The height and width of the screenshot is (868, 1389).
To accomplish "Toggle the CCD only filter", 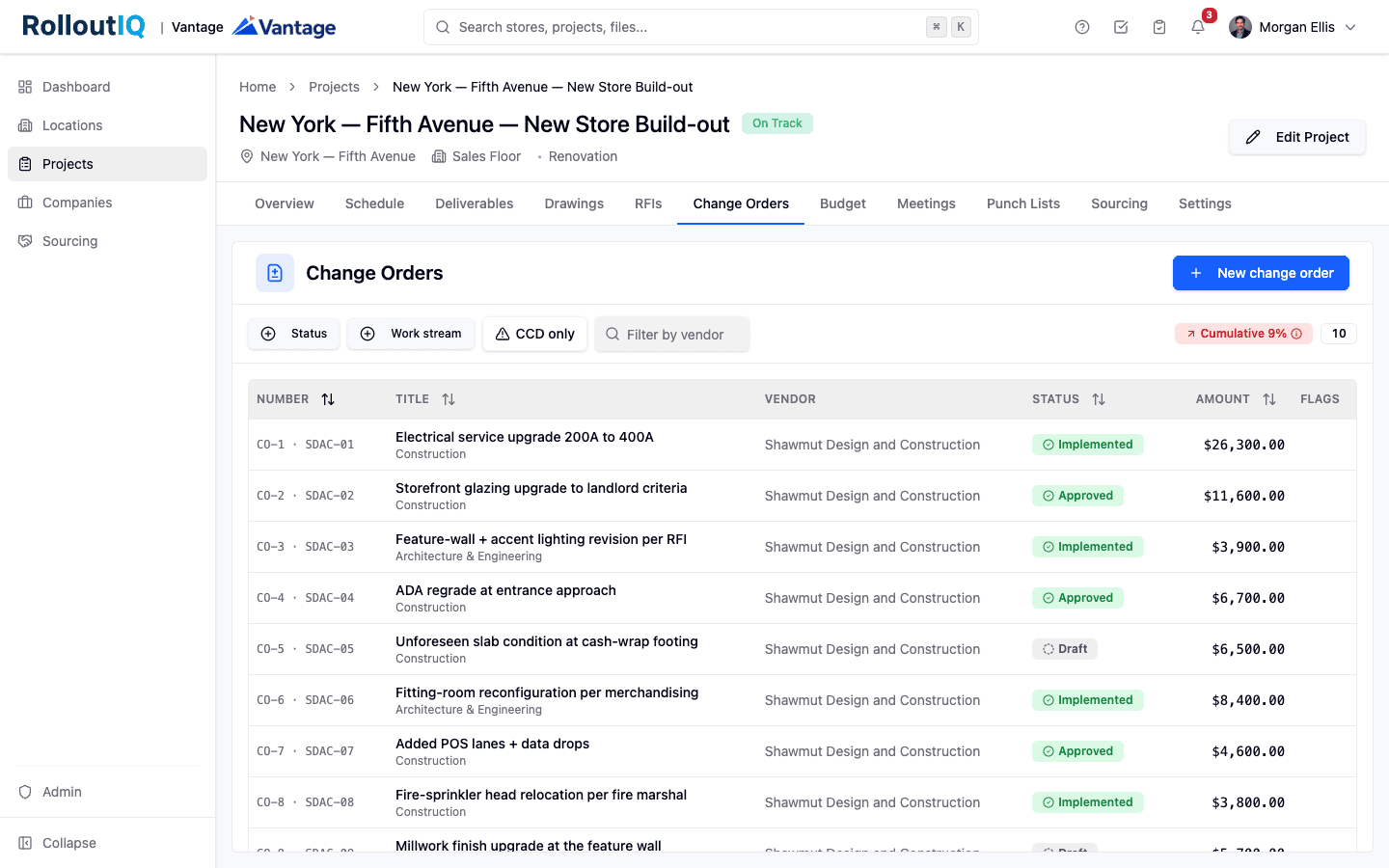I will click(534, 334).
